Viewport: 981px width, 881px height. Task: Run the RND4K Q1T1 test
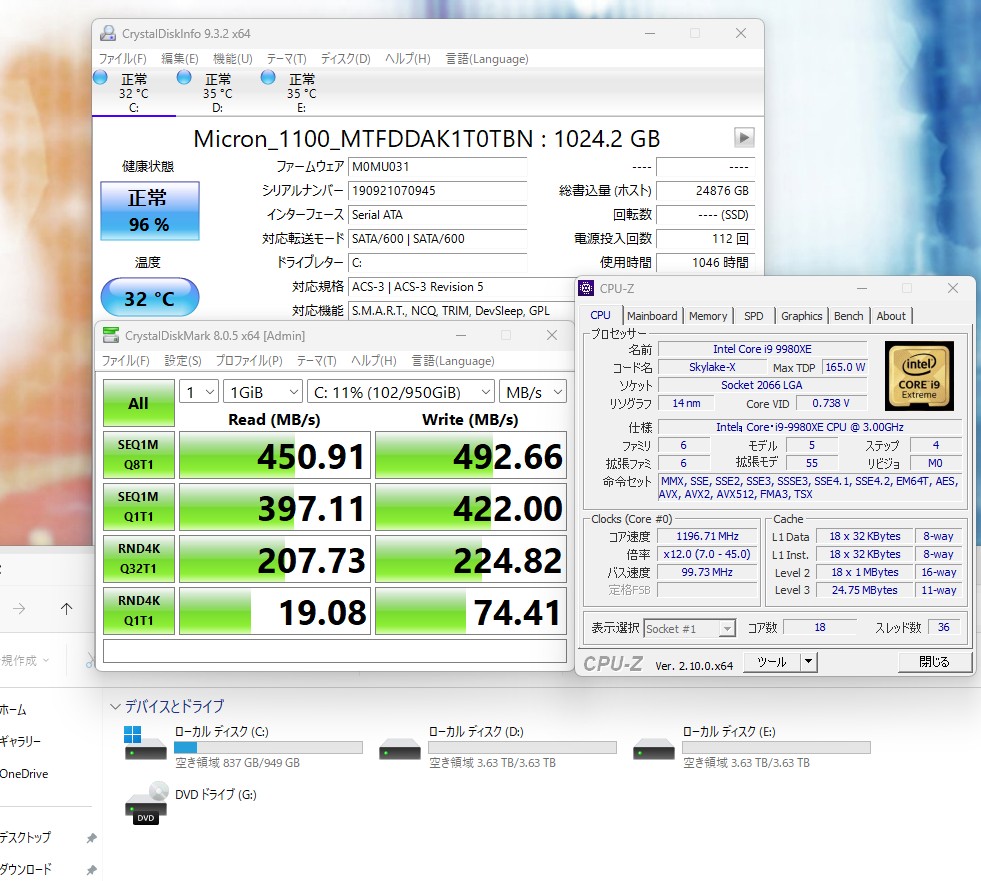point(138,611)
